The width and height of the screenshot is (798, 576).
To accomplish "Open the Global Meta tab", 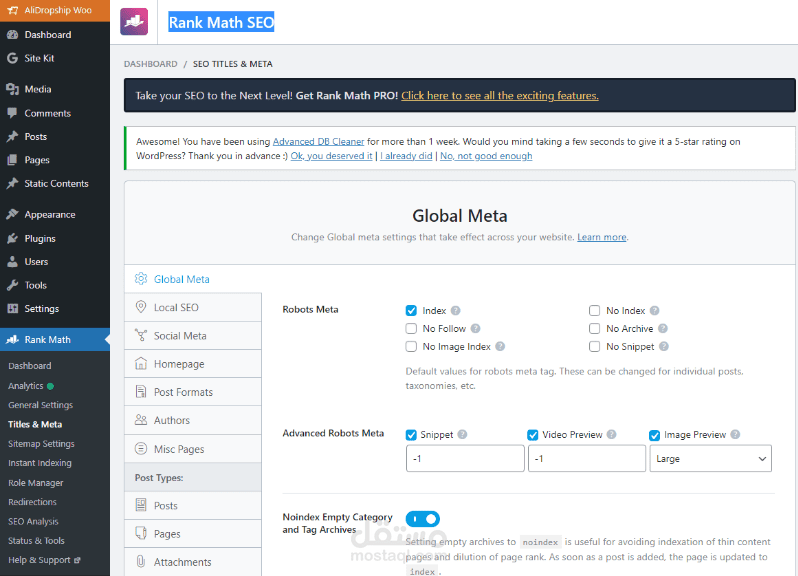I will 193,279.
